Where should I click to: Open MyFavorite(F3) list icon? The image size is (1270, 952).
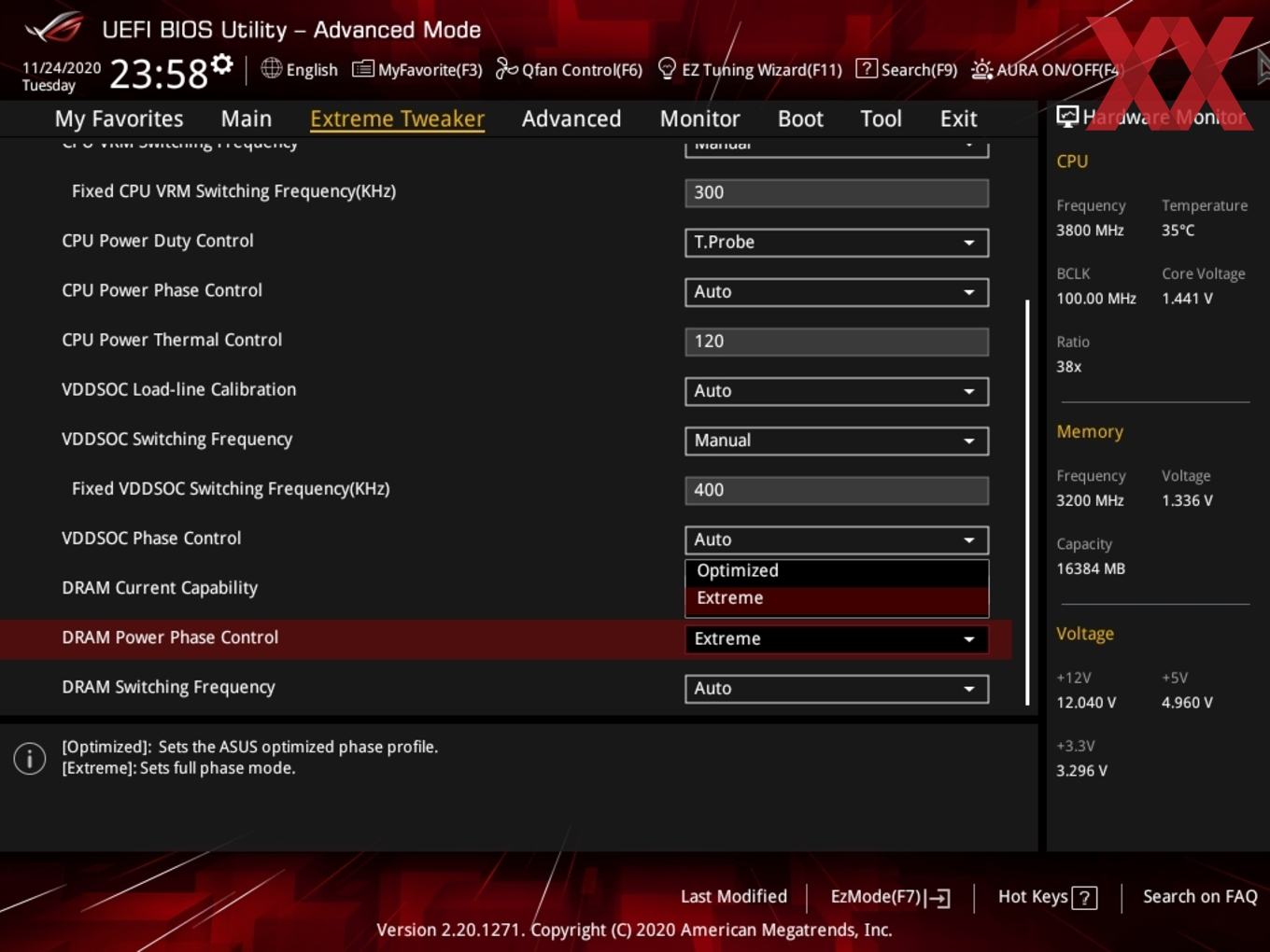pos(362,69)
